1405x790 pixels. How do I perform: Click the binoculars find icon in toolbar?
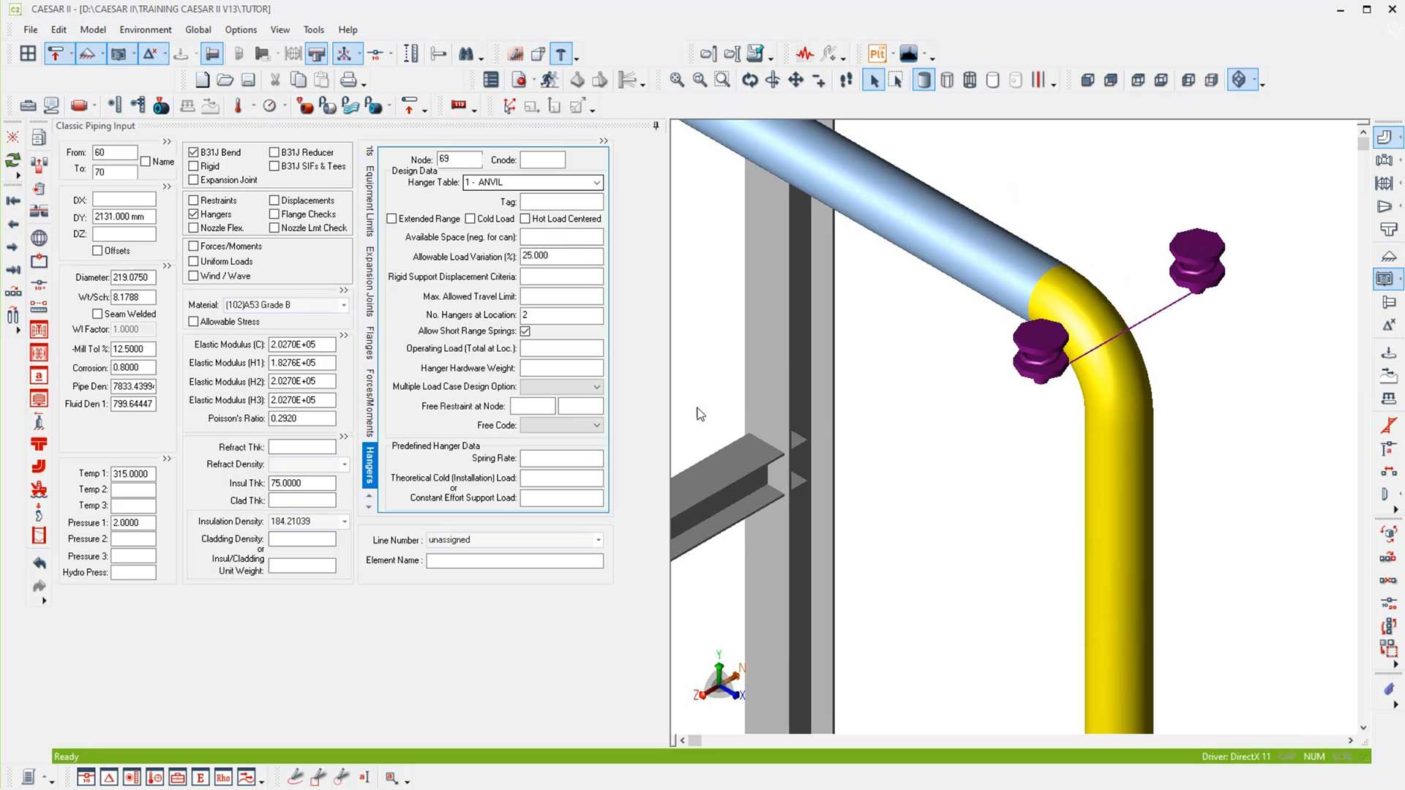(x=466, y=54)
